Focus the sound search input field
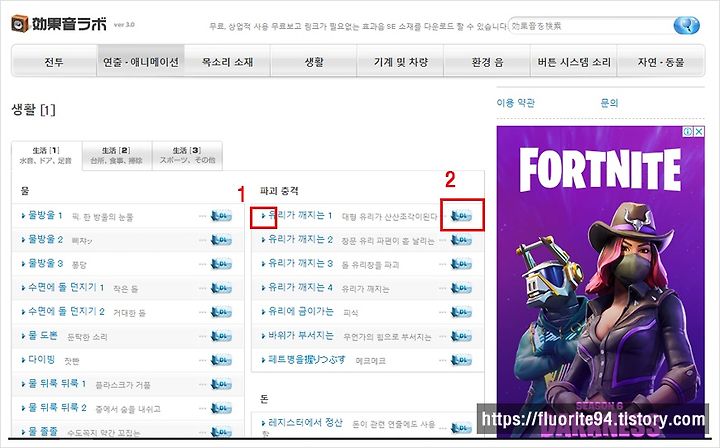This screenshot has height=448, width=720. tap(591, 26)
